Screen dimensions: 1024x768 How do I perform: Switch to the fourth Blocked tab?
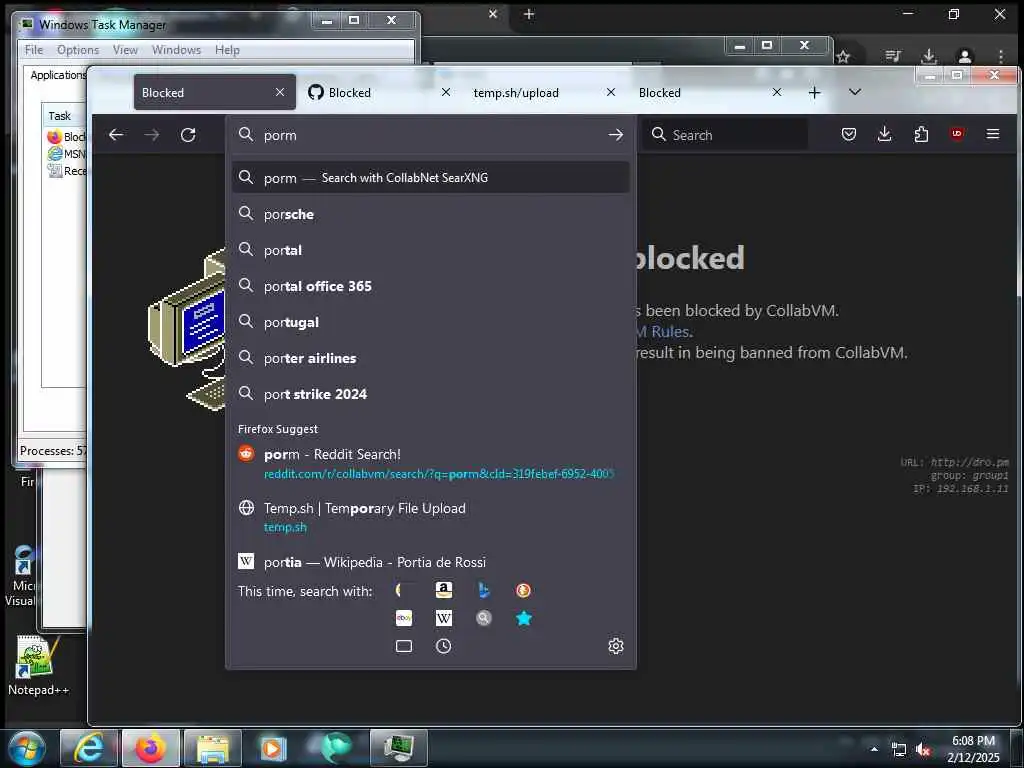(x=711, y=92)
